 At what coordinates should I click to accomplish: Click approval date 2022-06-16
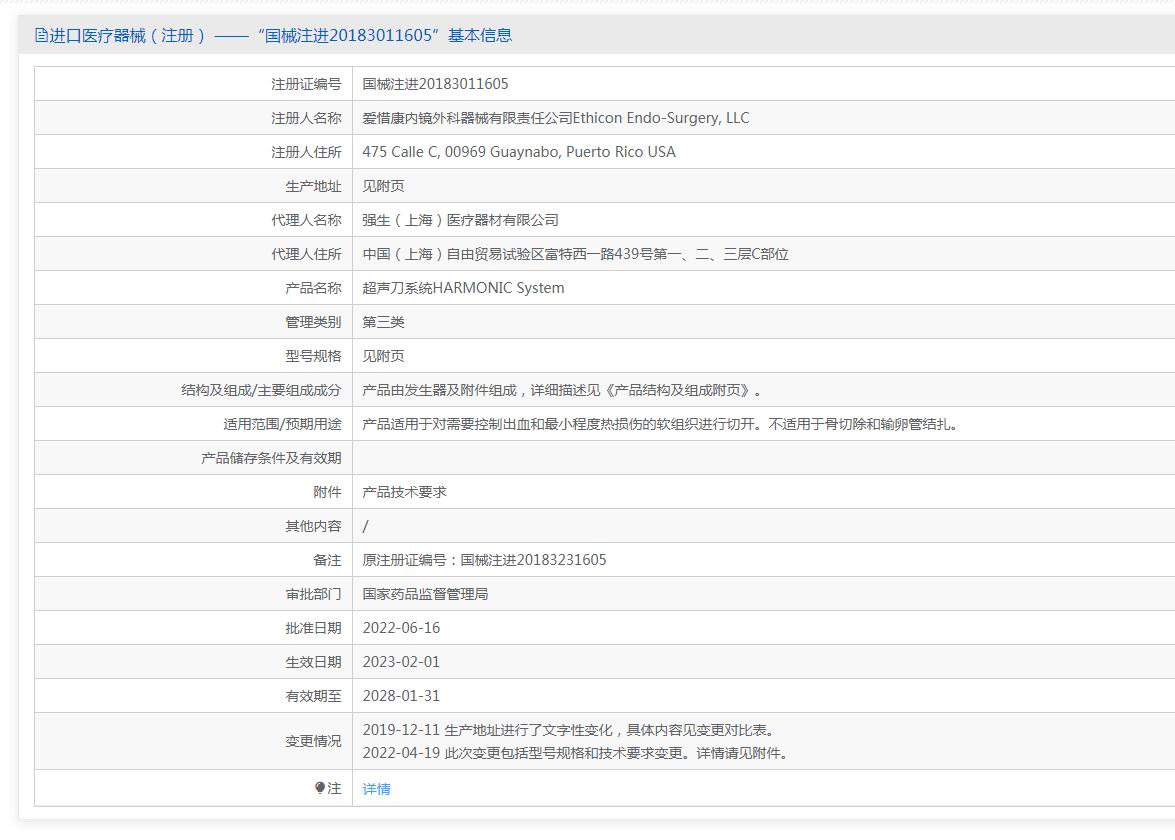401,628
